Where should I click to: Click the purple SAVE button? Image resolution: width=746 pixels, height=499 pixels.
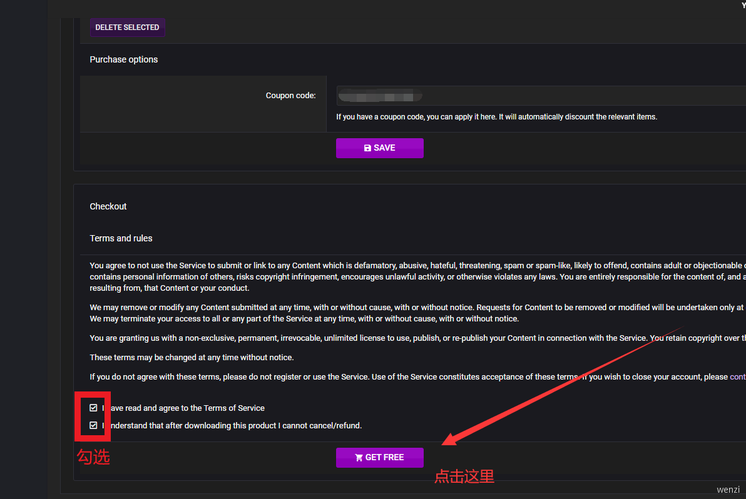380,148
